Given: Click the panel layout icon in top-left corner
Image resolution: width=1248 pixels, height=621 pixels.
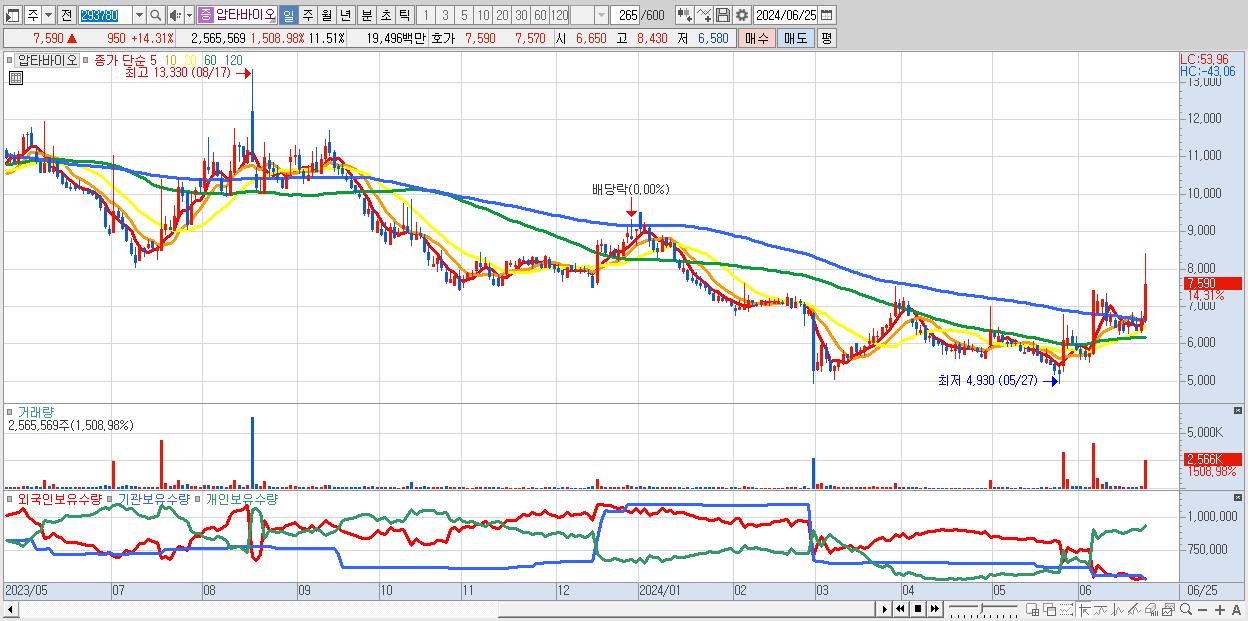Looking at the screenshot, I should [12, 15].
